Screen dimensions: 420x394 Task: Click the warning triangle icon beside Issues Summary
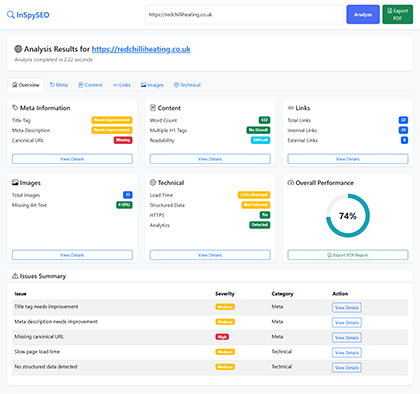pos(15,276)
